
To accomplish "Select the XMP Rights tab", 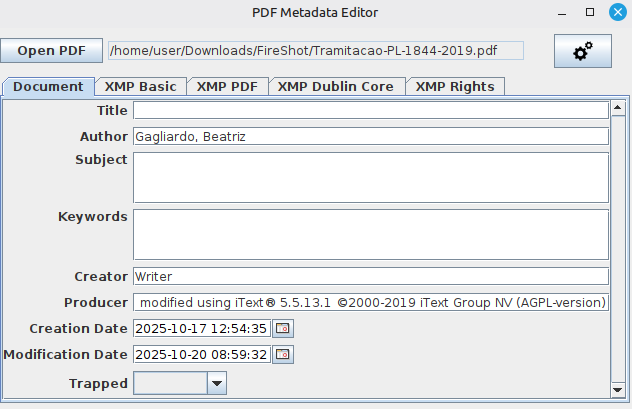I will tap(455, 86).
